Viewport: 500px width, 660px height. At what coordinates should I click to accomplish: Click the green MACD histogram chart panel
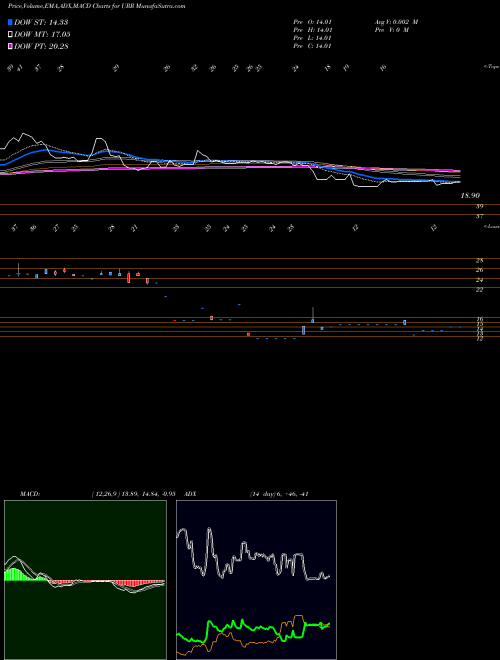(85, 580)
